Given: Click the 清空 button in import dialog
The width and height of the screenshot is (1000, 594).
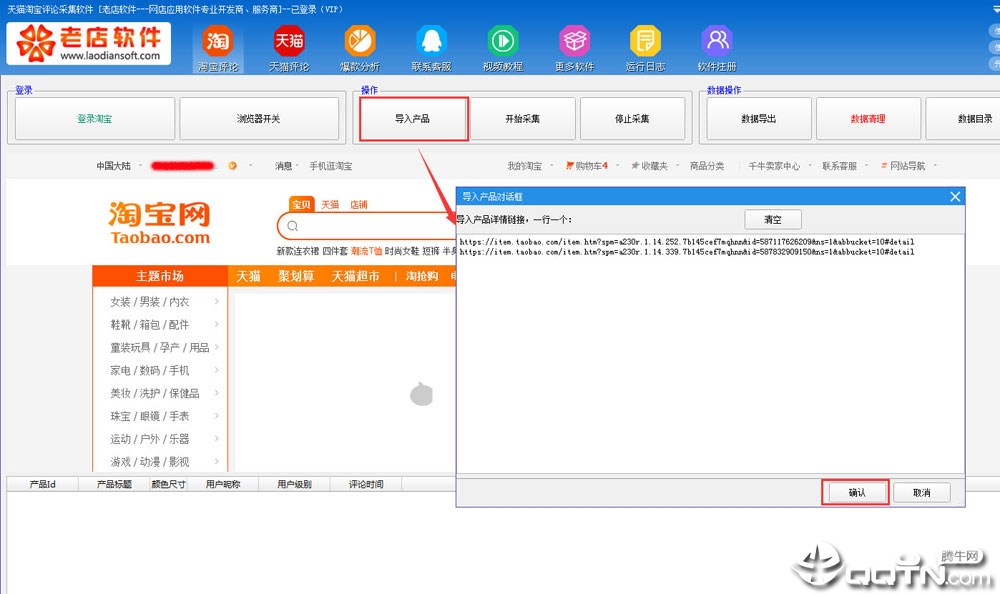Looking at the screenshot, I should 773,219.
